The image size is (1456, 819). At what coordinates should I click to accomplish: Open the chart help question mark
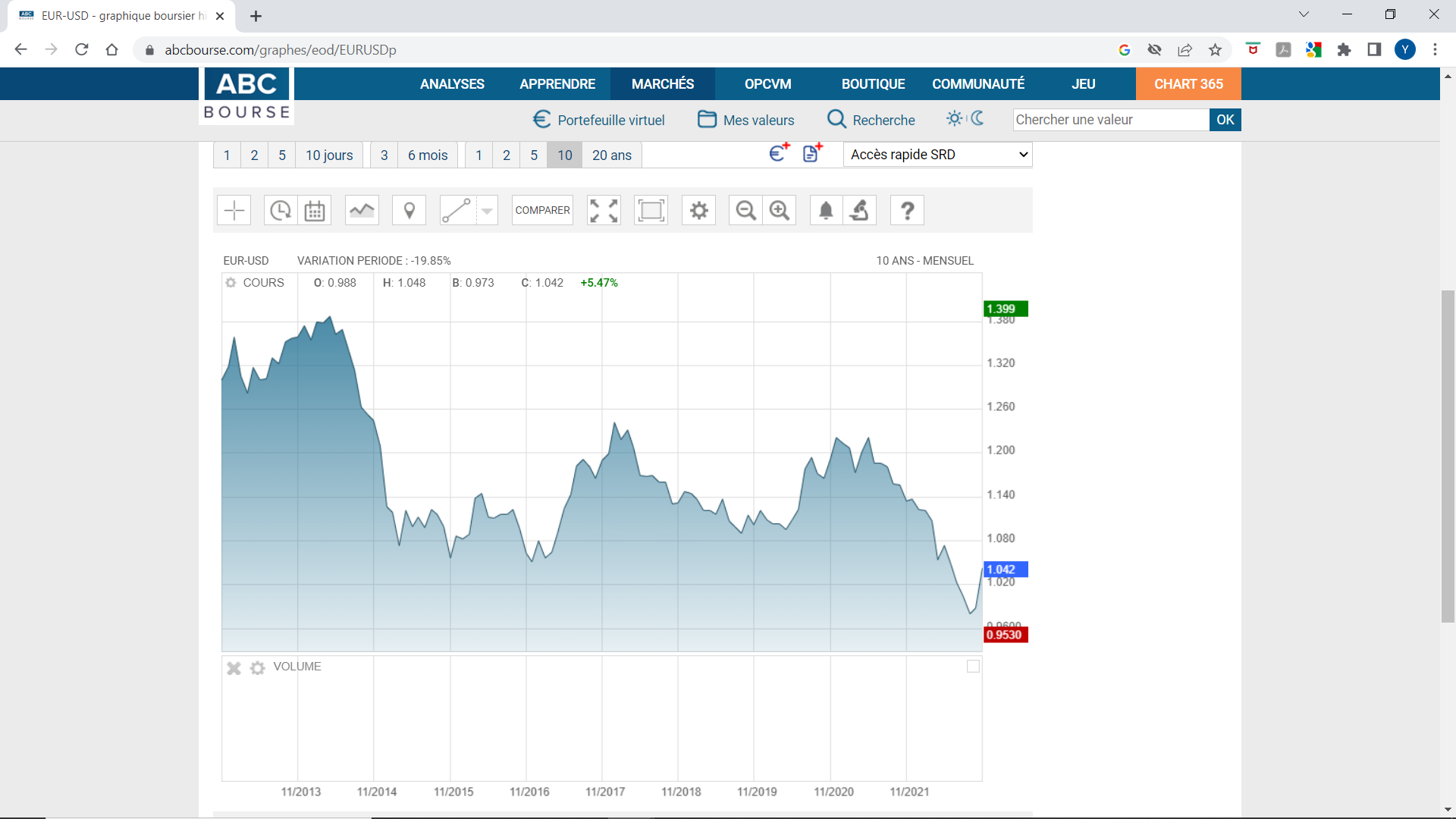(907, 210)
